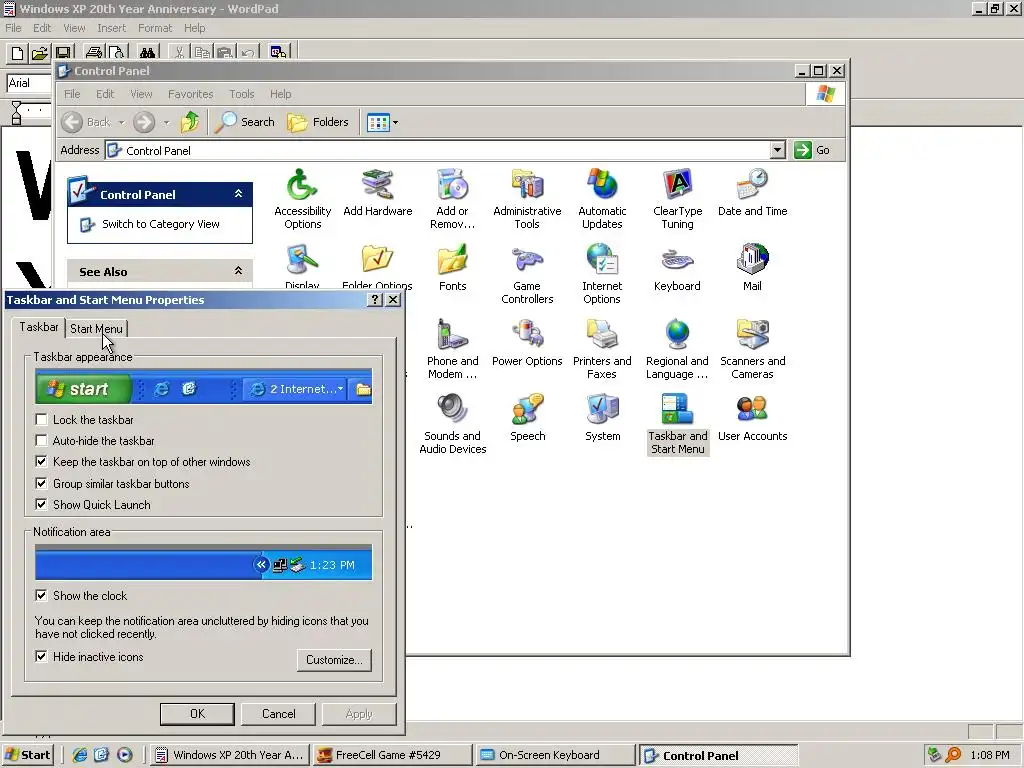Open Sounds and Audio Devices icon

(452, 424)
